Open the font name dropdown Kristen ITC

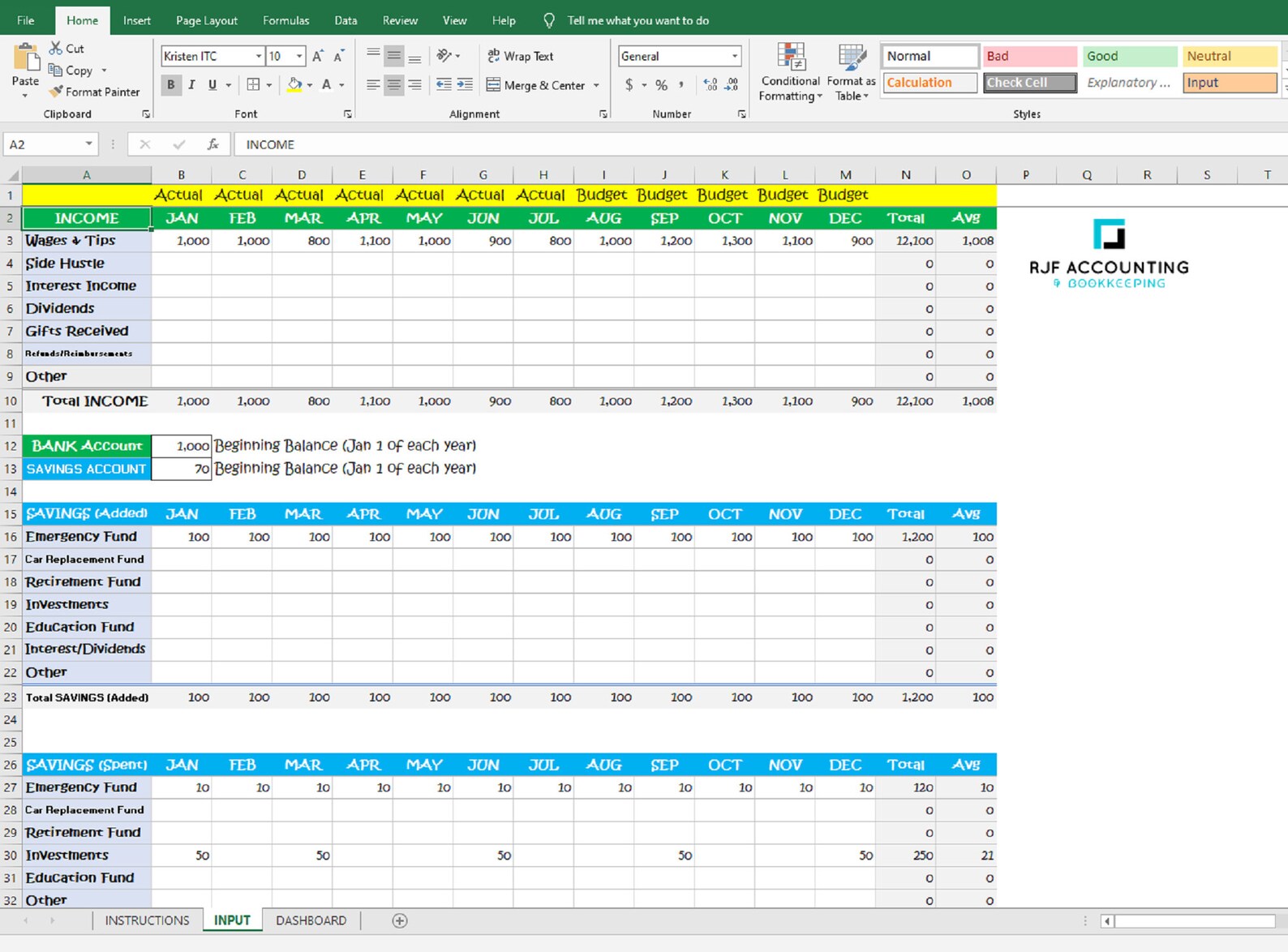point(259,56)
